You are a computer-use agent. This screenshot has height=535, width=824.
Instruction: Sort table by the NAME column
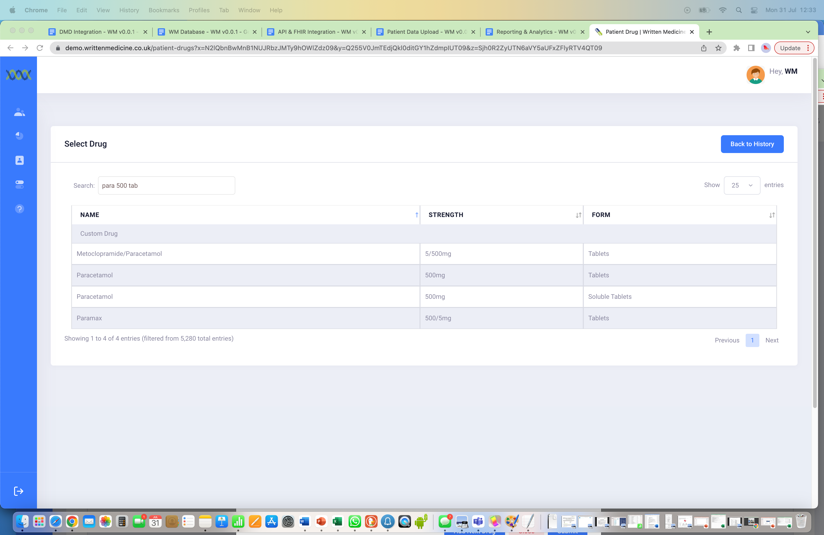245,215
